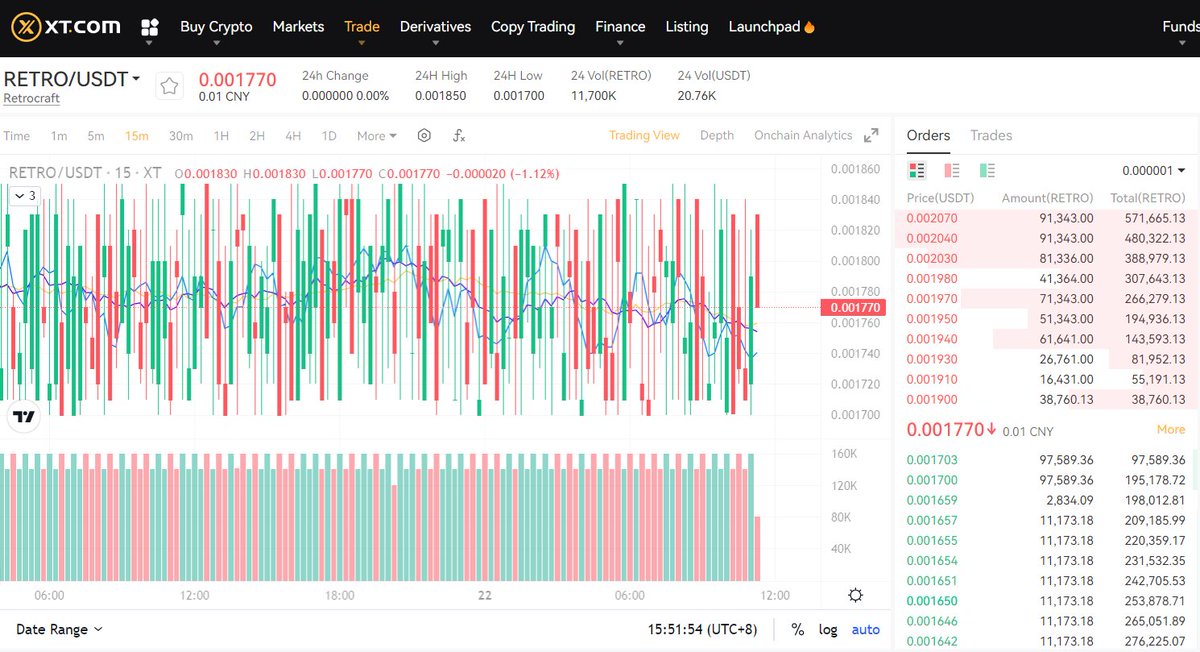The height and width of the screenshot is (652, 1200).
Task: Click the 24H High value 0.001850
Action: (x=441, y=96)
